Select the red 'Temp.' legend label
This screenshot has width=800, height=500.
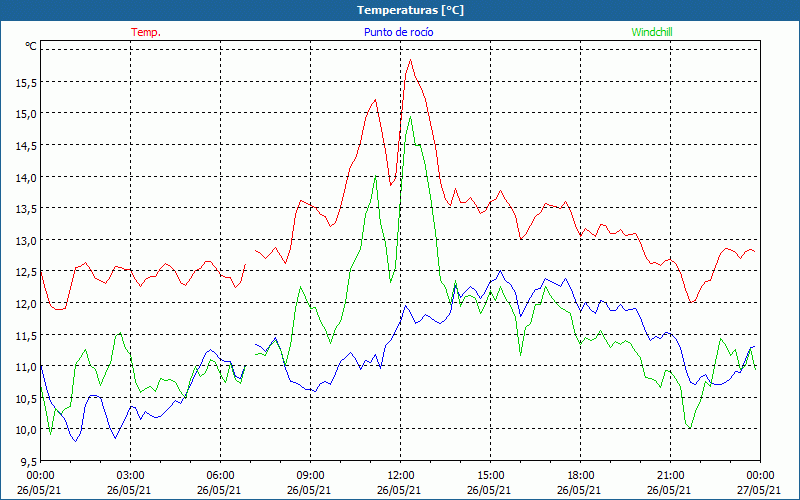click(x=146, y=32)
